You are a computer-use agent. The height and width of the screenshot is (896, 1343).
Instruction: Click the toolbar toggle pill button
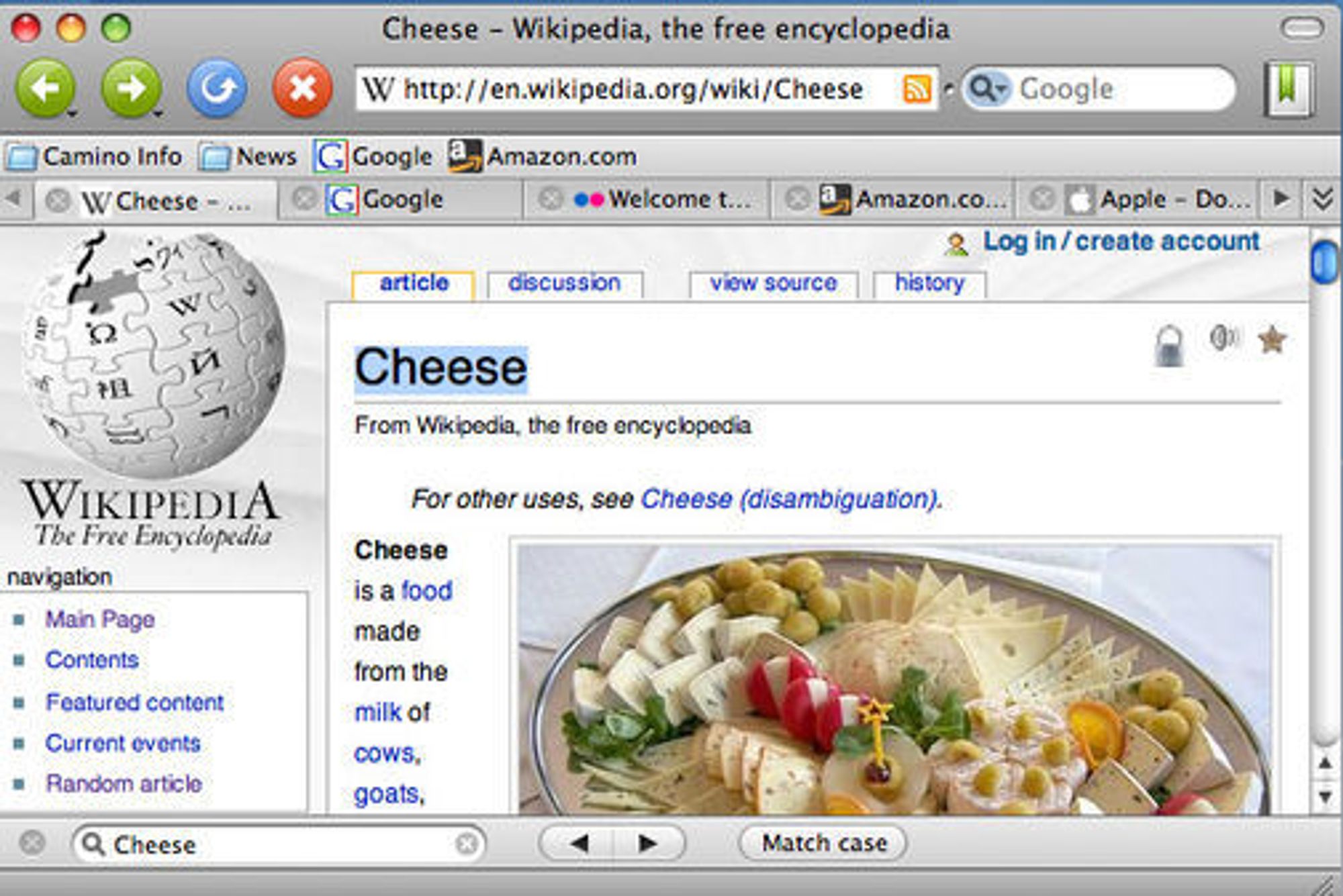pyautogui.click(x=1302, y=28)
